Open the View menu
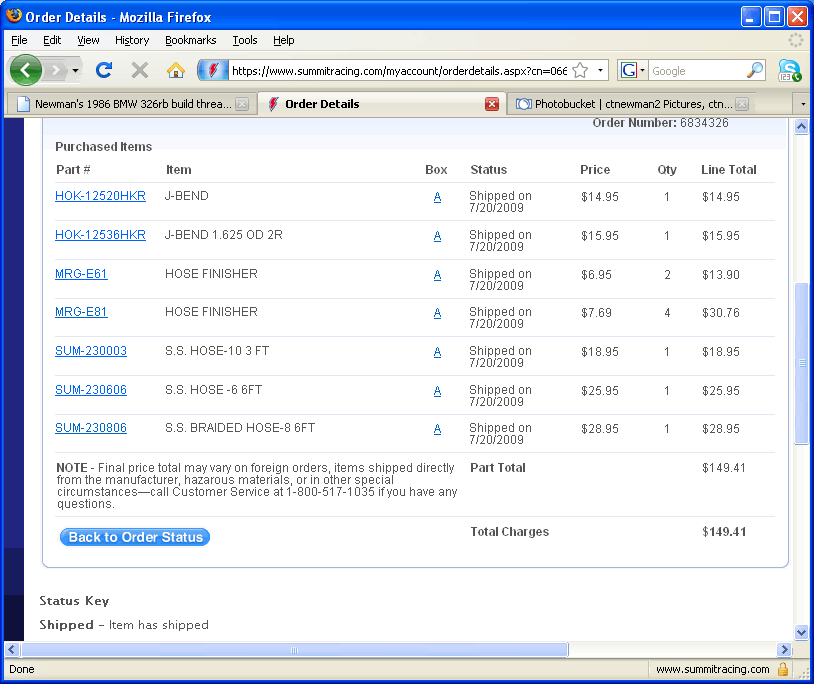Image resolution: width=814 pixels, height=684 pixels. 88,40
